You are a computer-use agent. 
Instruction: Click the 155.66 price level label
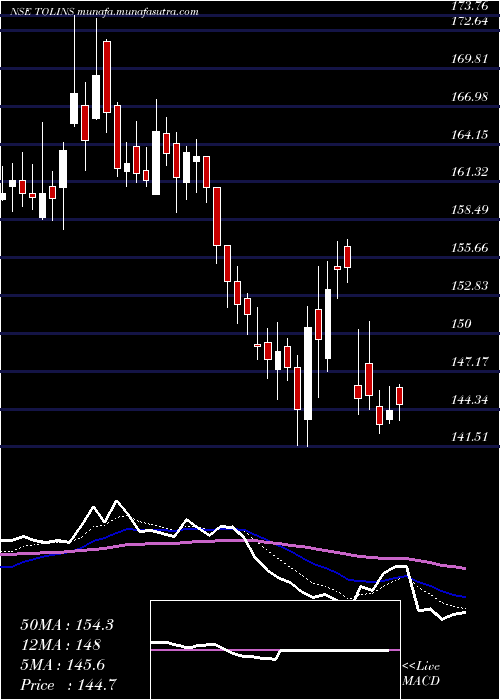[x=469, y=248]
